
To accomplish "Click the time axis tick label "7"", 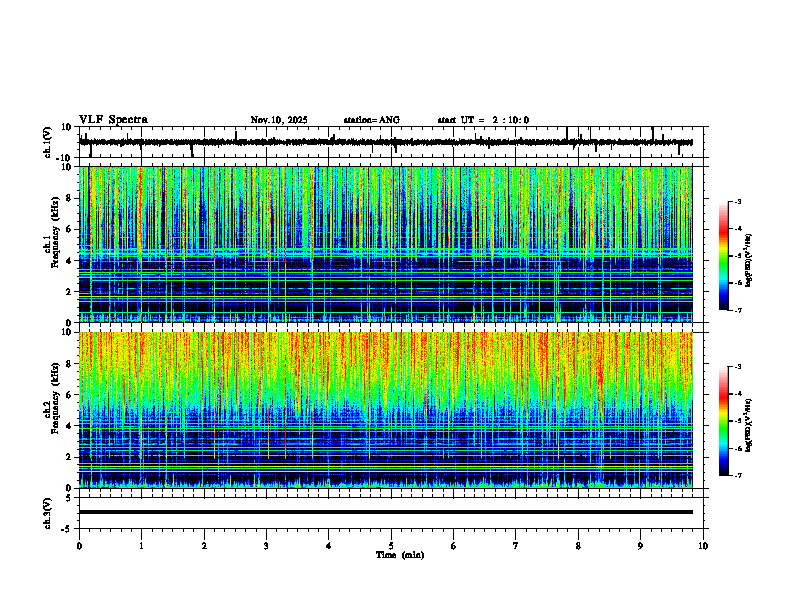I will pyautogui.click(x=516, y=546).
